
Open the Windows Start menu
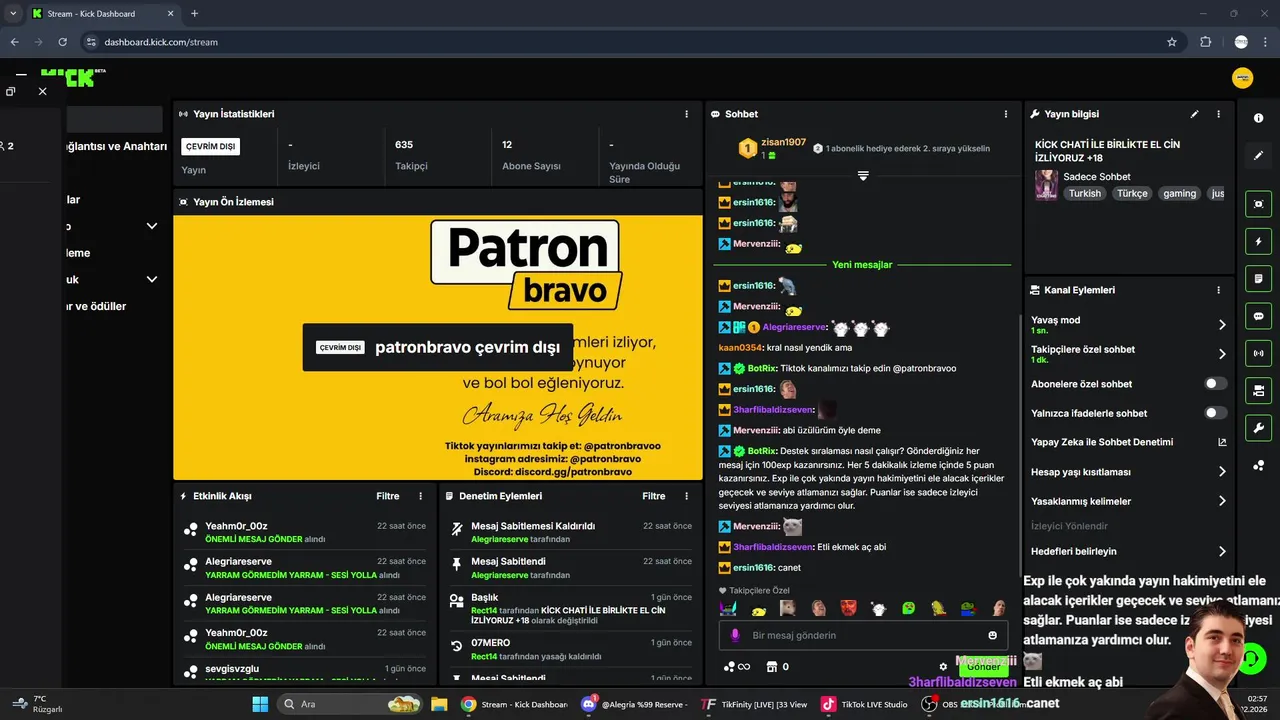coord(260,704)
